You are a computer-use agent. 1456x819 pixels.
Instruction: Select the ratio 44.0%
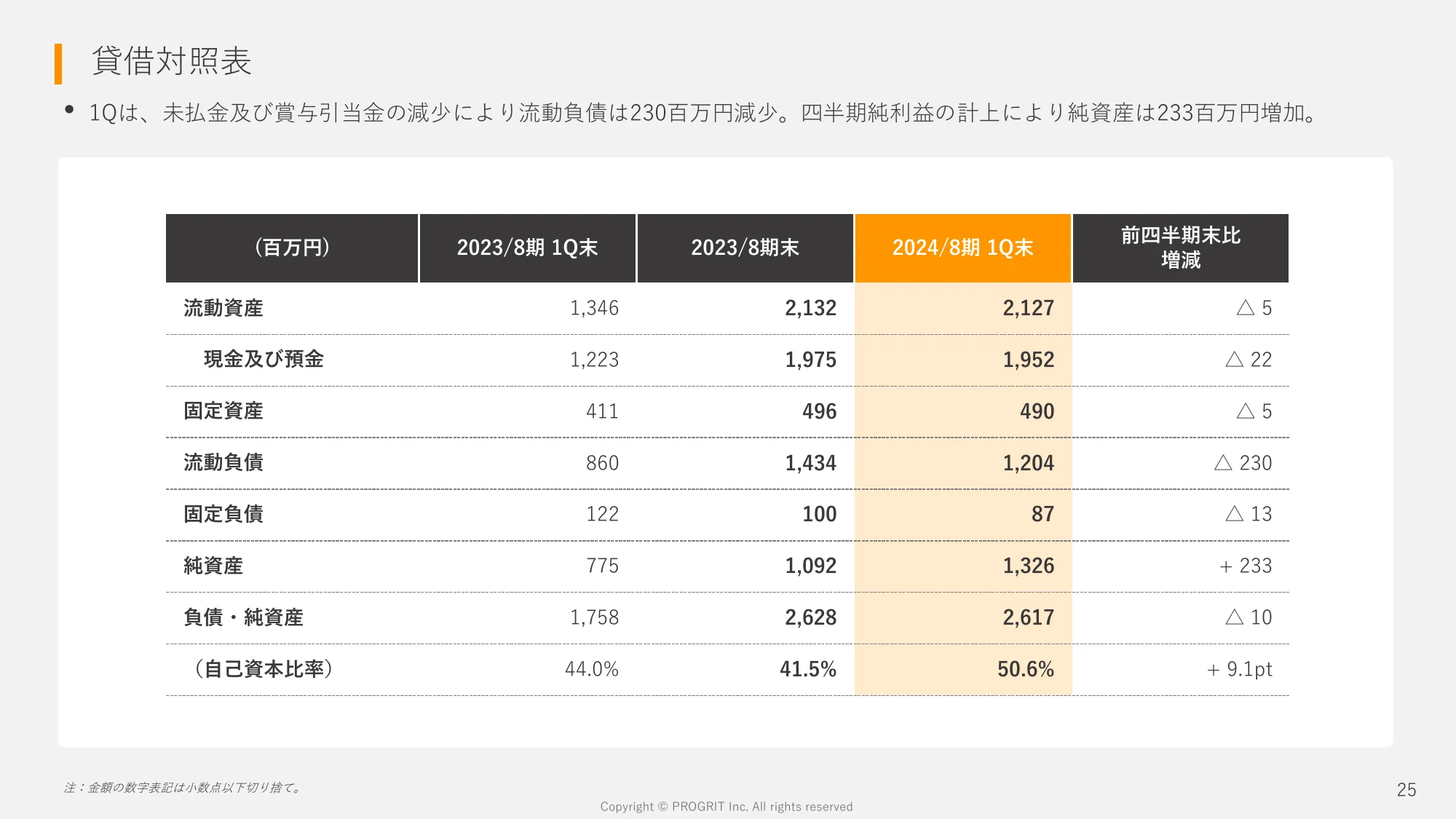pyautogui.click(x=592, y=669)
